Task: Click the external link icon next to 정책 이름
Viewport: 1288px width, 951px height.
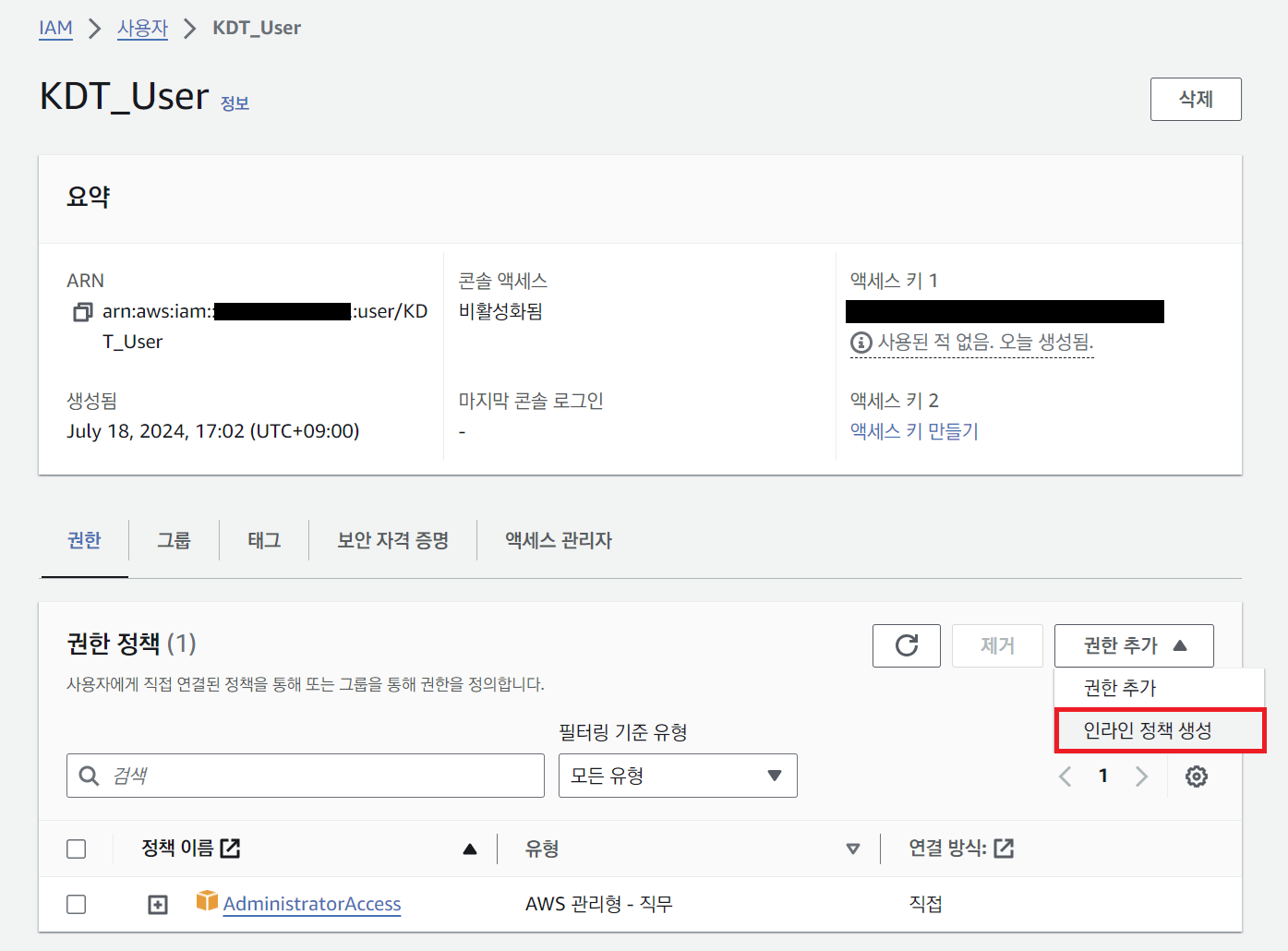Action: tap(230, 848)
